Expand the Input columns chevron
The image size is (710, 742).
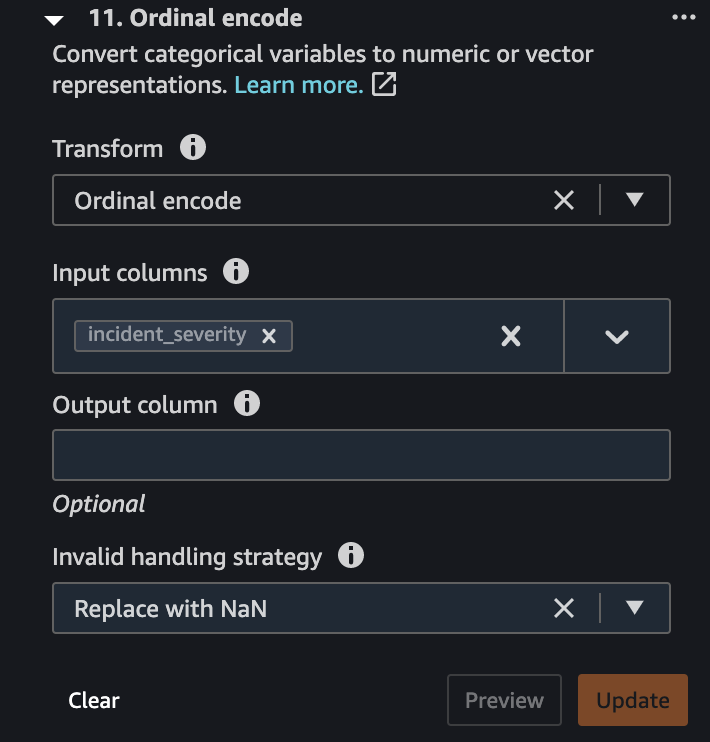(617, 336)
